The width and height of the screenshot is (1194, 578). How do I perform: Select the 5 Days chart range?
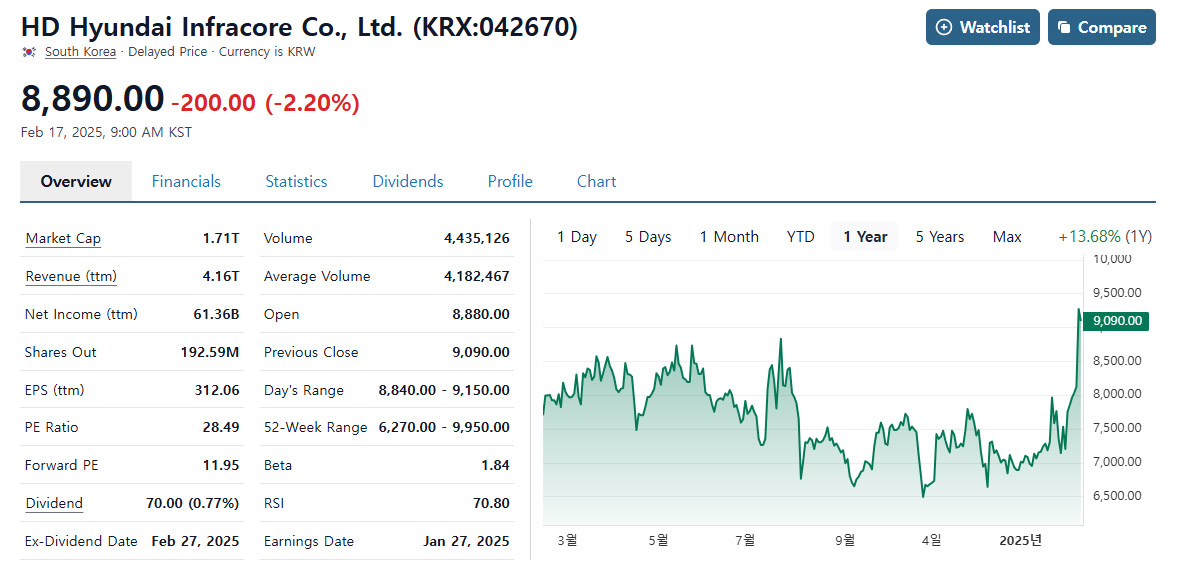coord(648,237)
